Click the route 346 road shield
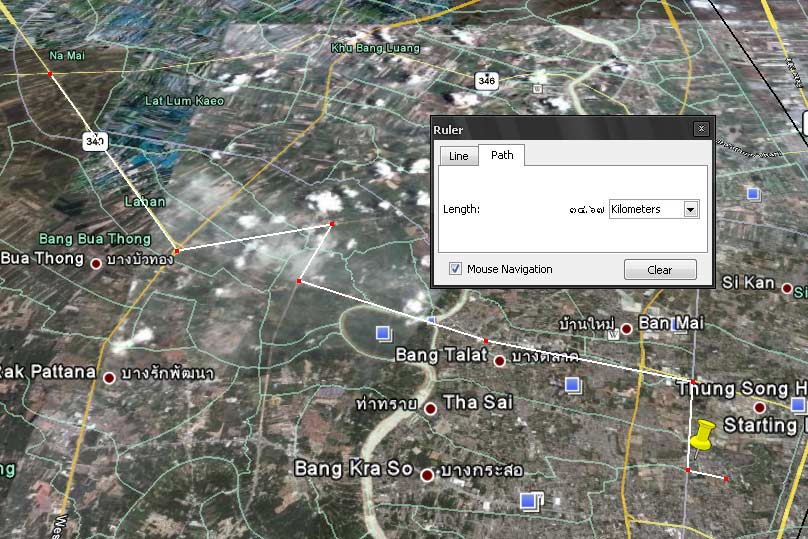The image size is (808, 539). [486, 80]
